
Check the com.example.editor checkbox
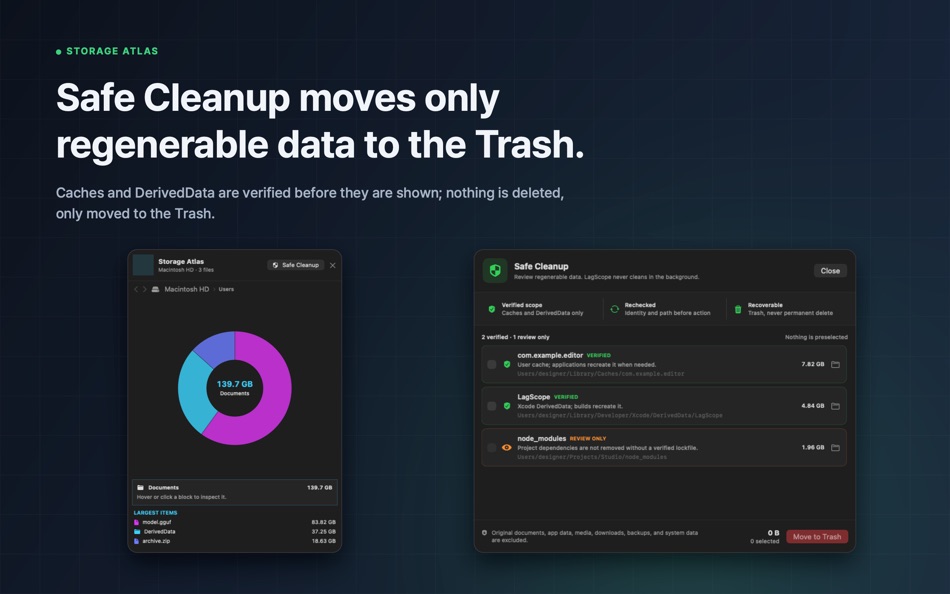[x=491, y=364]
